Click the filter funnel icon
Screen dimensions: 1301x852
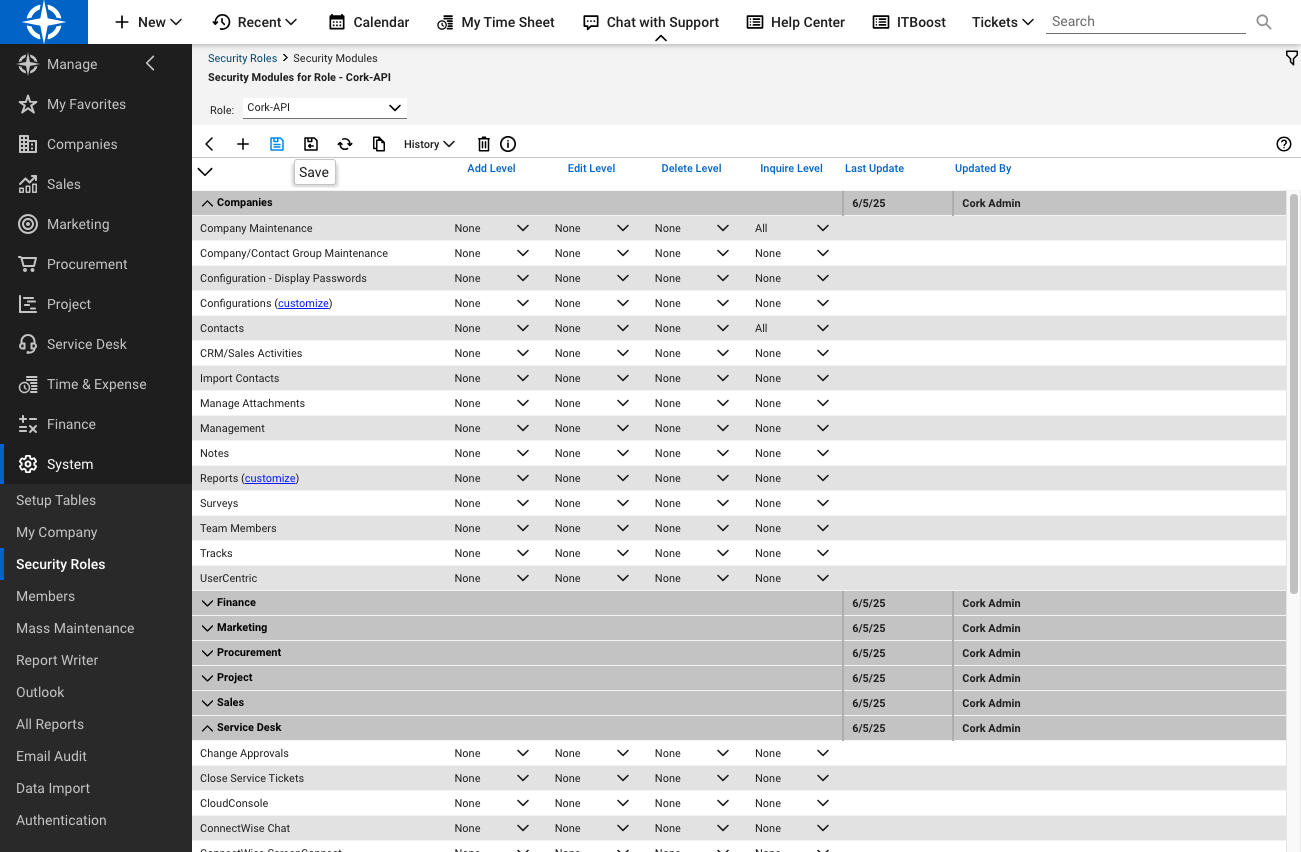click(1291, 58)
